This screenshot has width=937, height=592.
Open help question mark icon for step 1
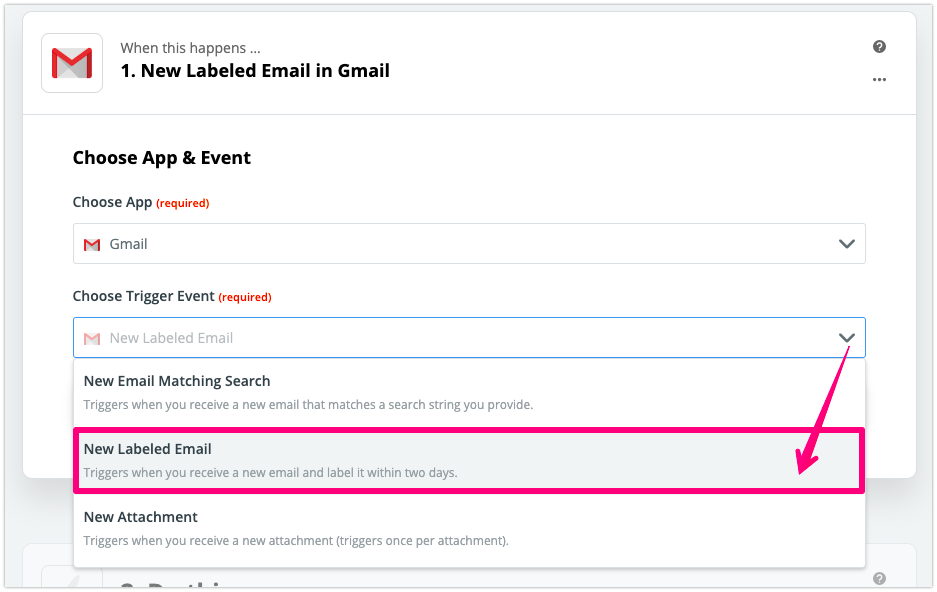coord(879,46)
